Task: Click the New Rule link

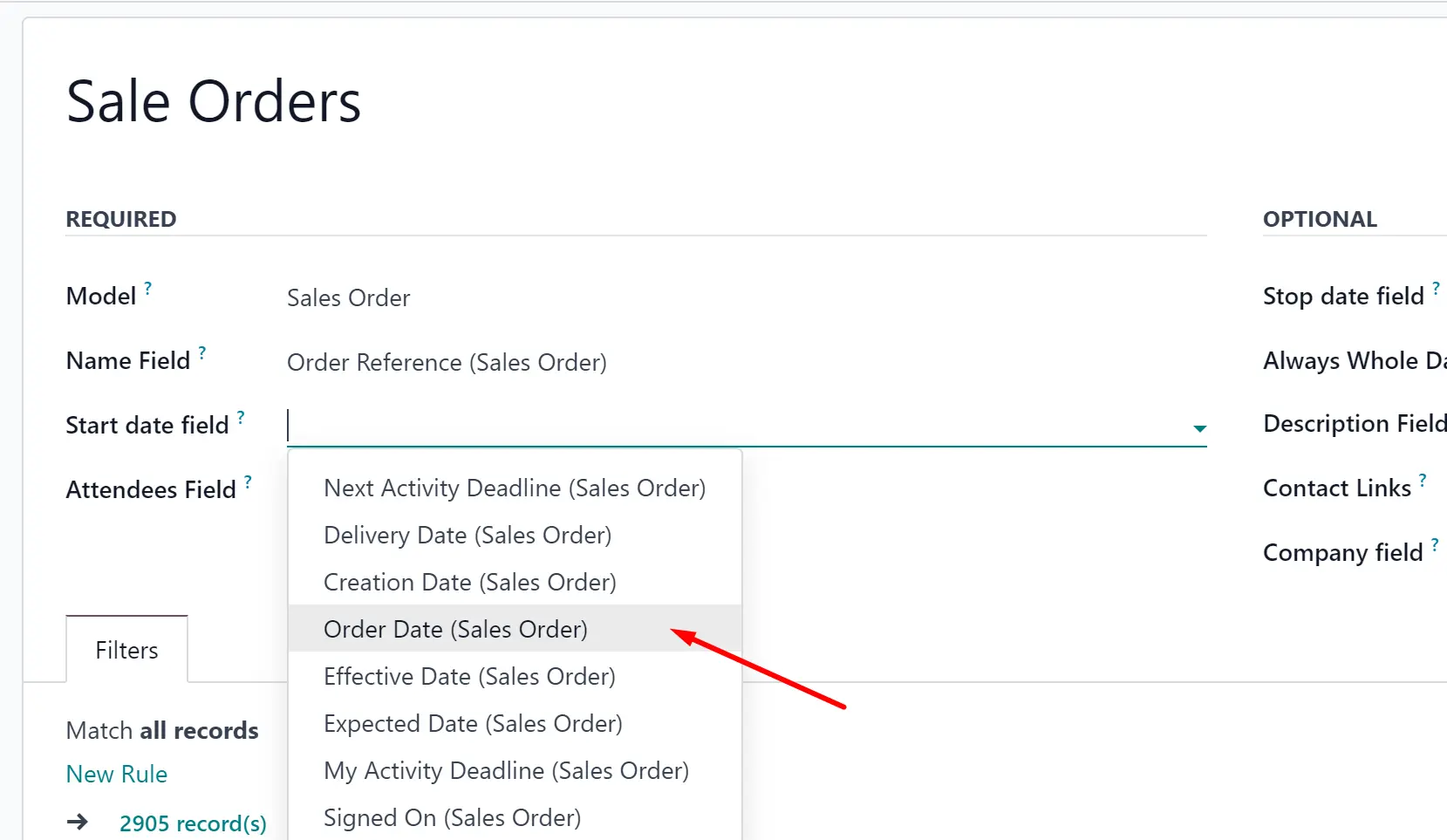Action: pyautogui.click(x=117, y=774)
